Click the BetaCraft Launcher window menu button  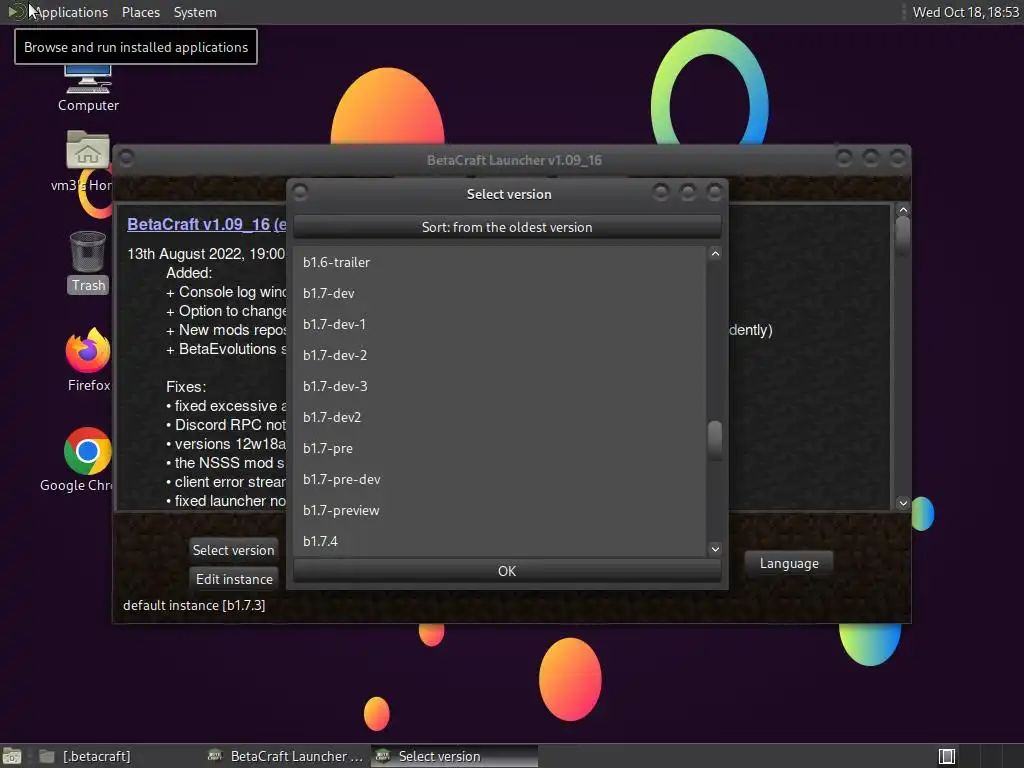point(126,158)
